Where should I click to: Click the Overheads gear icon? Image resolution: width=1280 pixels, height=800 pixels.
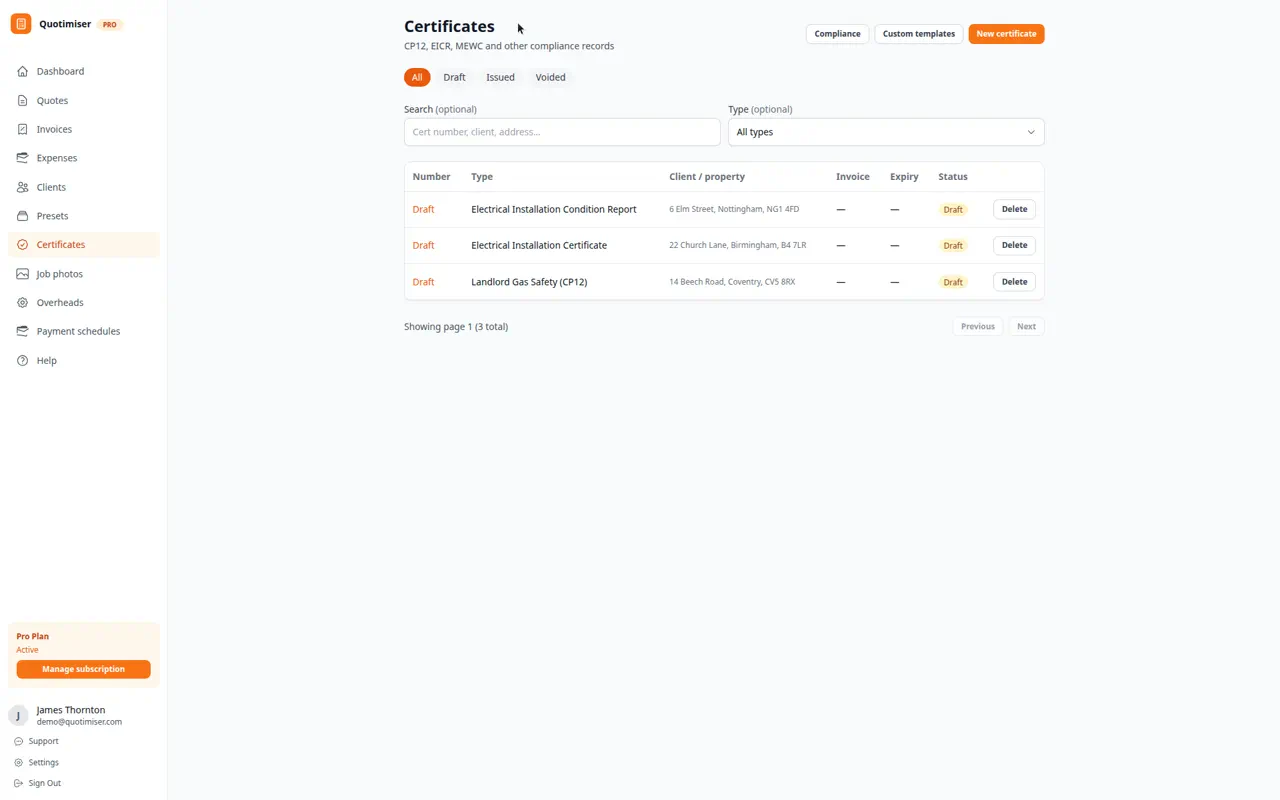pos(22,302)
